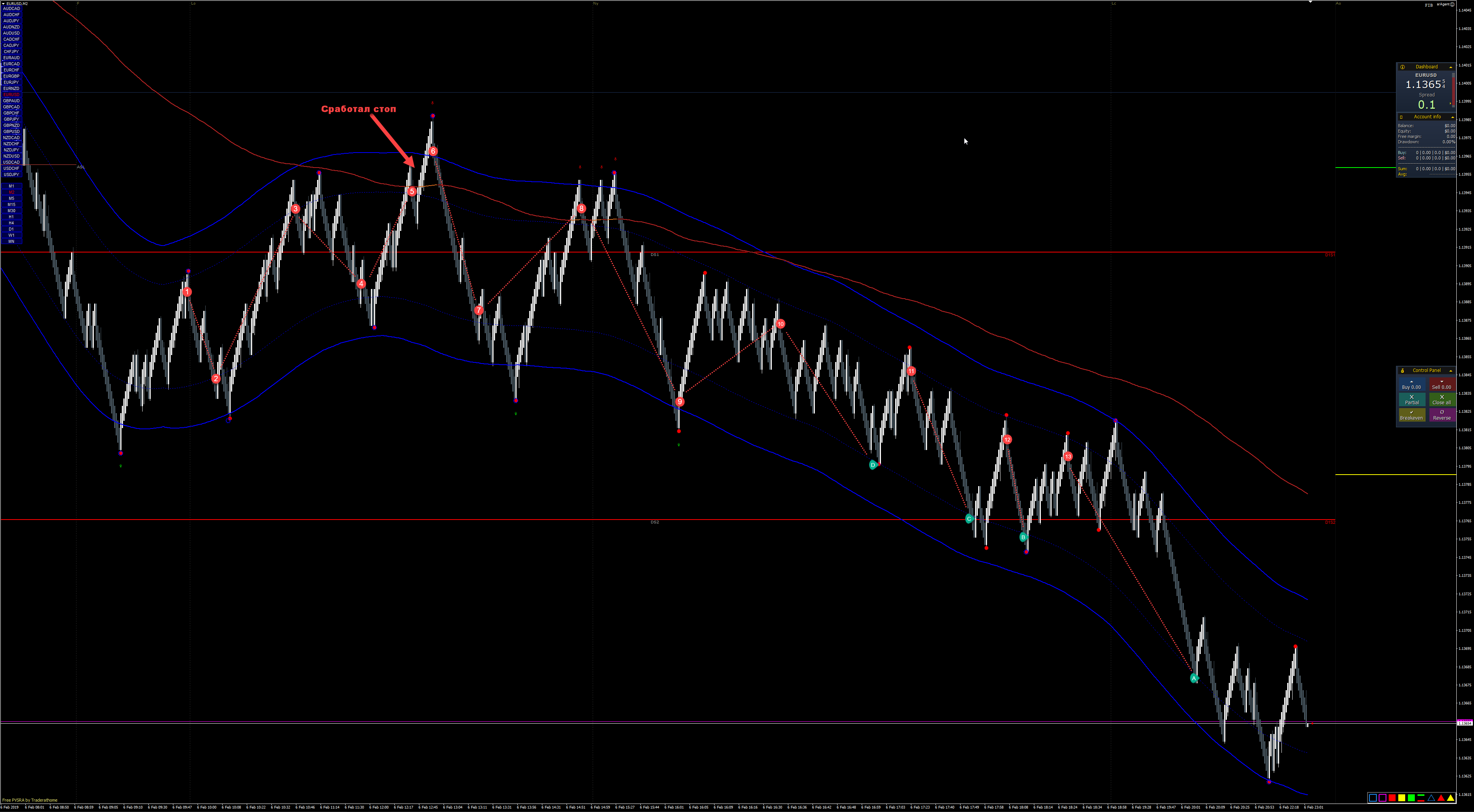The height and width of the screenshot is (812, 1474).
Task: Switch chart symbol to CADJPY
Action: pyautogui.click(x=12, y=45)
